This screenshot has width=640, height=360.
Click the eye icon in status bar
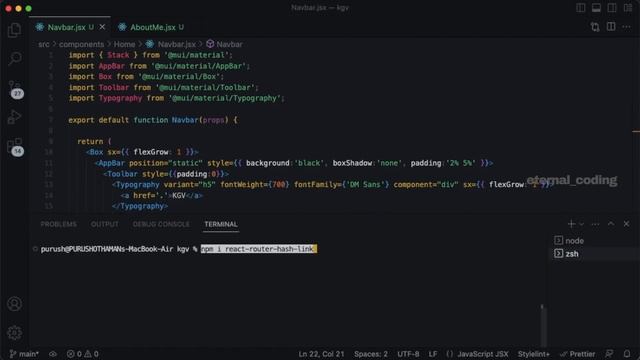pyautogui.click(x=53, y=354)
